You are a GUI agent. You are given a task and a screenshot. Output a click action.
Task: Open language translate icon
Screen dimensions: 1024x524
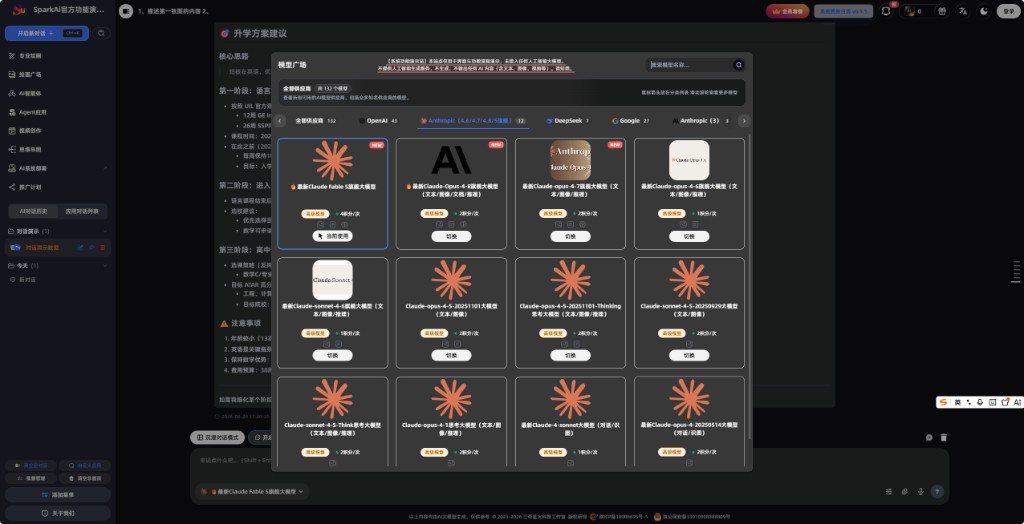963,11
